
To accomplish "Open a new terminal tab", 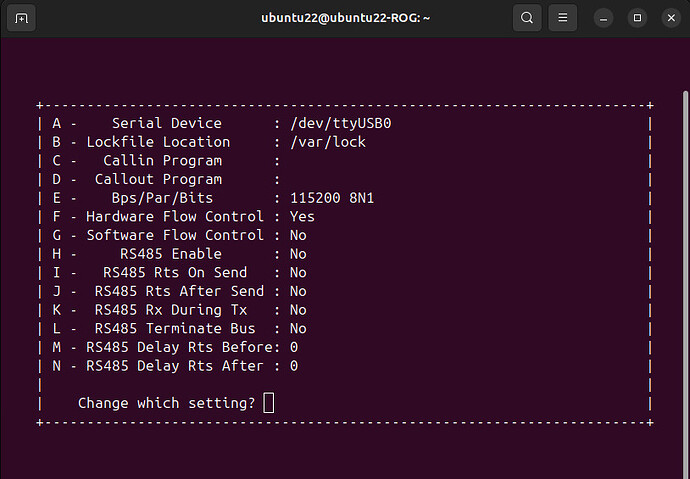I will coord(21,18).
